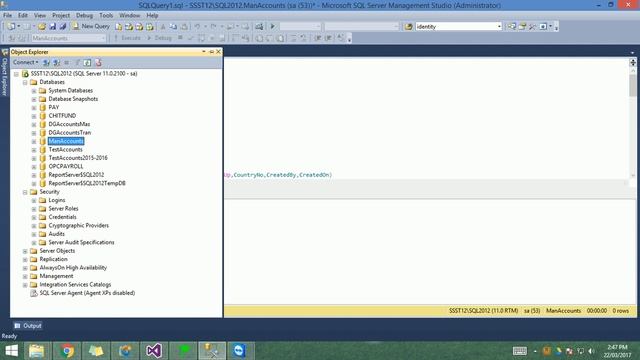Select ReportServer$SQL2012TempDB database

point(87,183)
